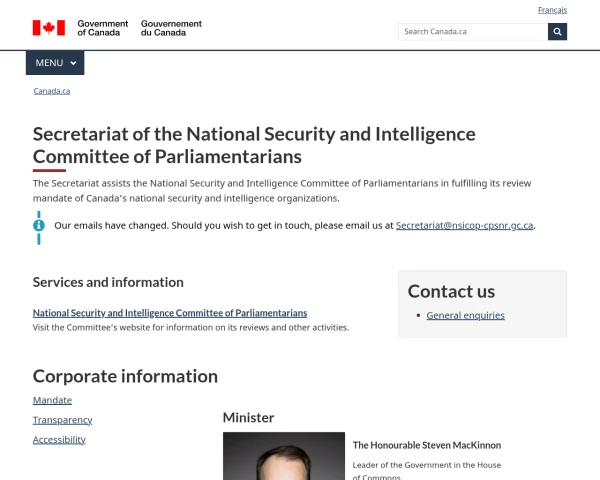The image size is (600, 480).
Task: Open the General enquiries link
Action: [465, 315]
